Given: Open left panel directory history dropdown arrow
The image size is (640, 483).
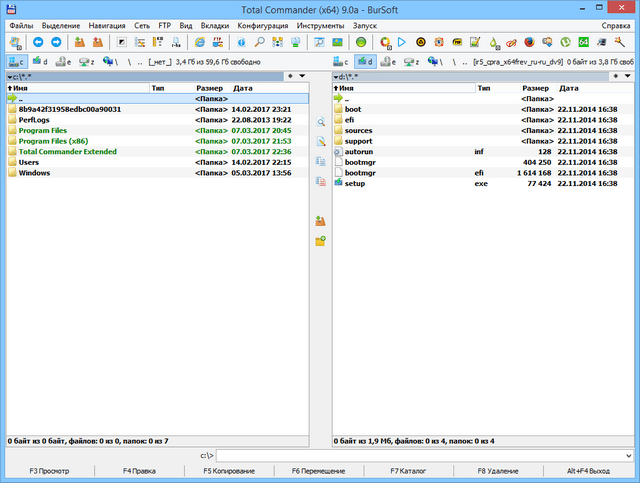Looking at the screenshot, I should [x=302, y=75].
